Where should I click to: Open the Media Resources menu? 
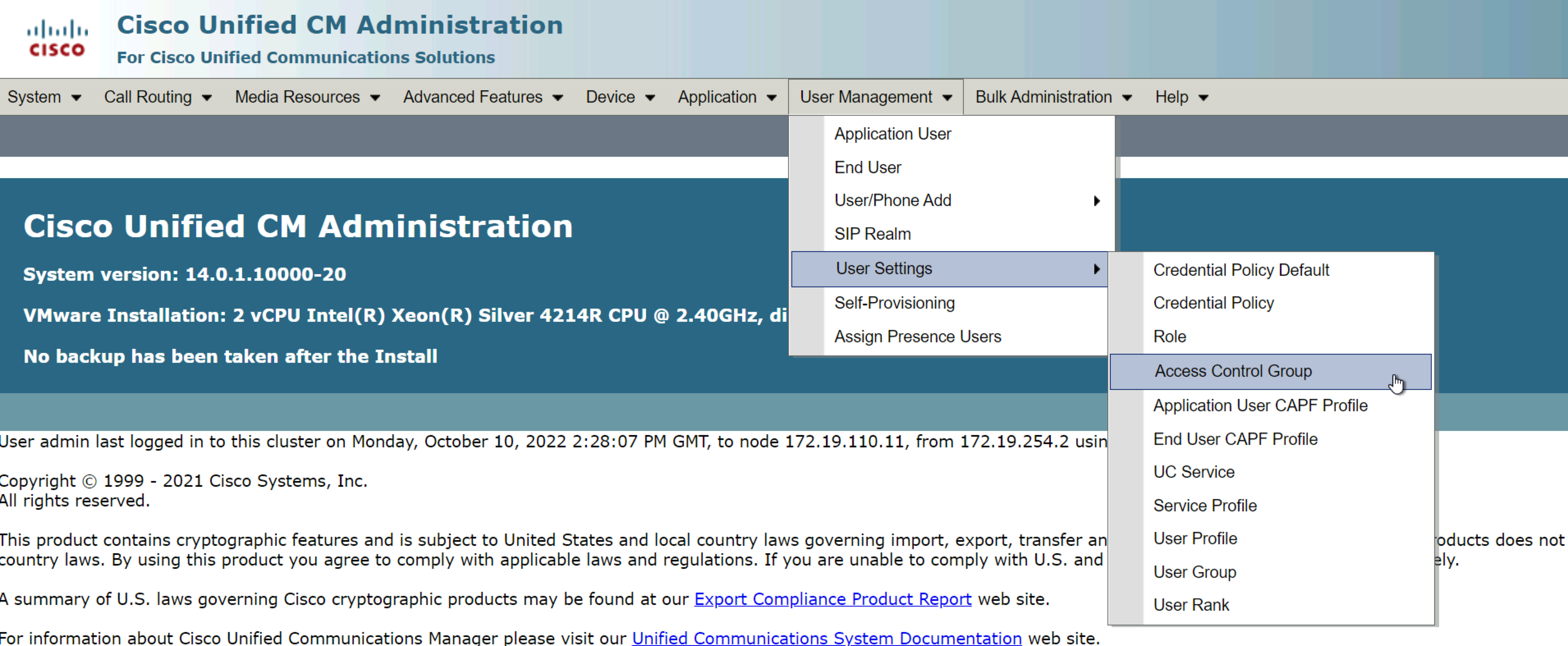[x=307, y=97]
